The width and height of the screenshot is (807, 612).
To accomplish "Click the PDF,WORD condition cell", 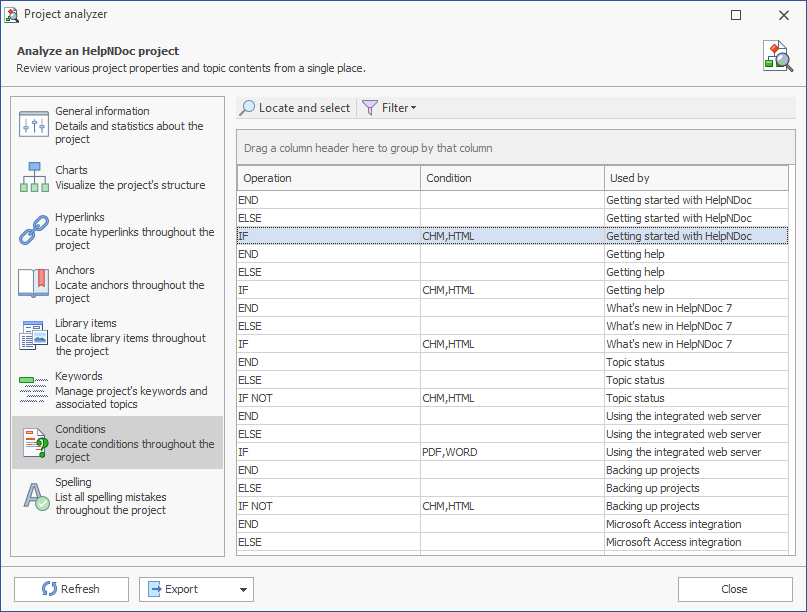I will (512, 452).
